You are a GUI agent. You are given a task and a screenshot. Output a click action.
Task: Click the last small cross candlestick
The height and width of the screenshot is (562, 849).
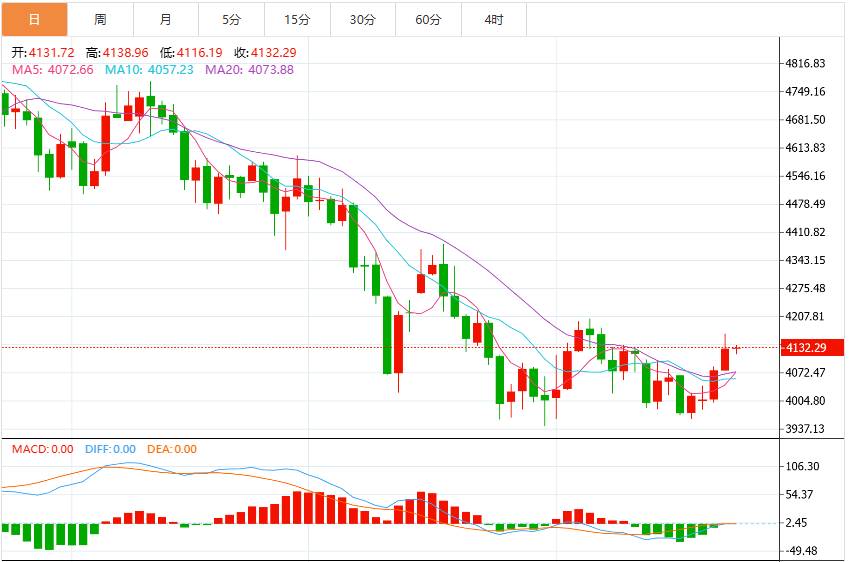point(736,348)
